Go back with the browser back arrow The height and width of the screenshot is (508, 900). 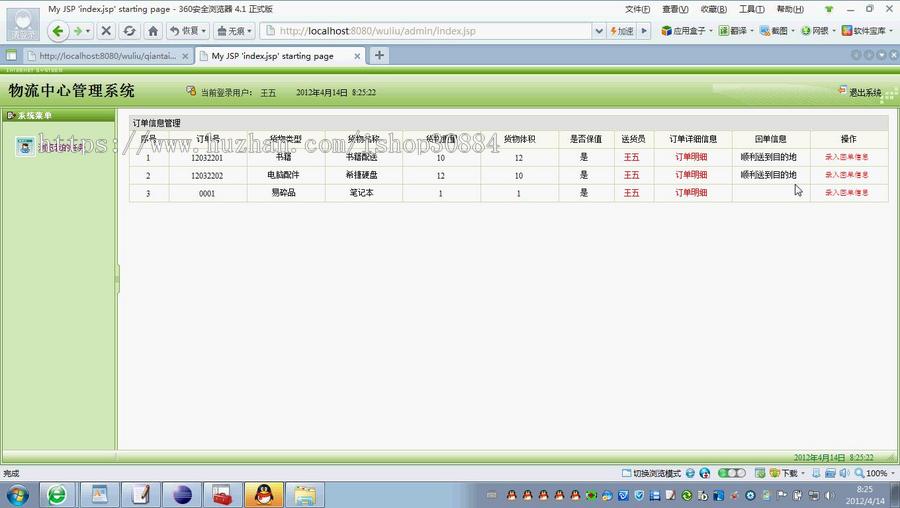(57, 31)
